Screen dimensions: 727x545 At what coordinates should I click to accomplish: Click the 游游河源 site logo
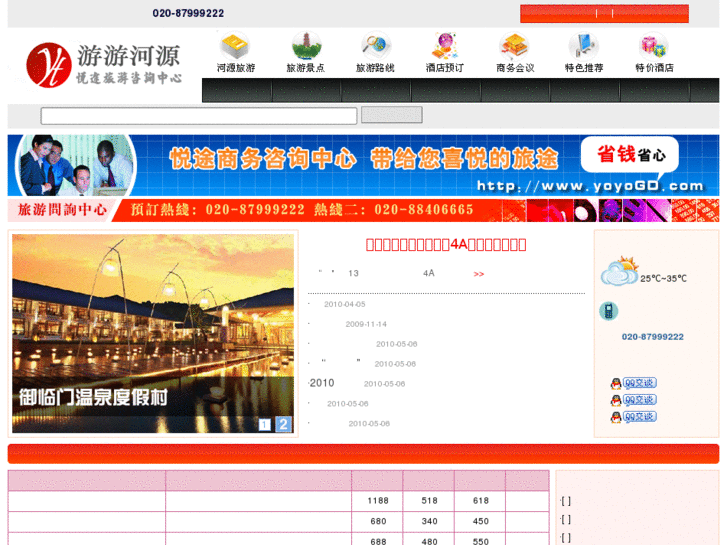[104, 64]
